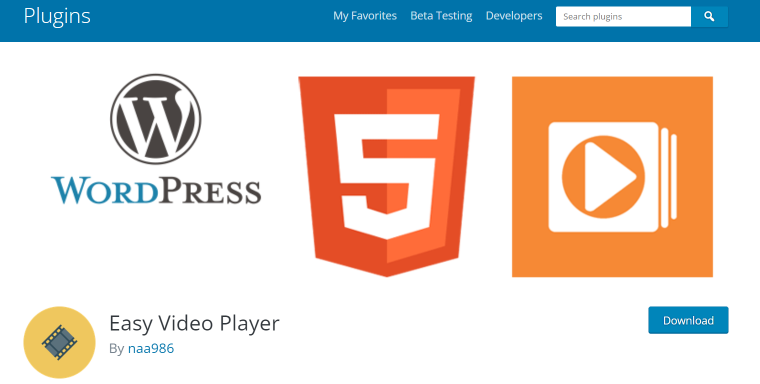Open the Developers menu item
The width and height of the screenshot is (760, 384).
[514, 16]
